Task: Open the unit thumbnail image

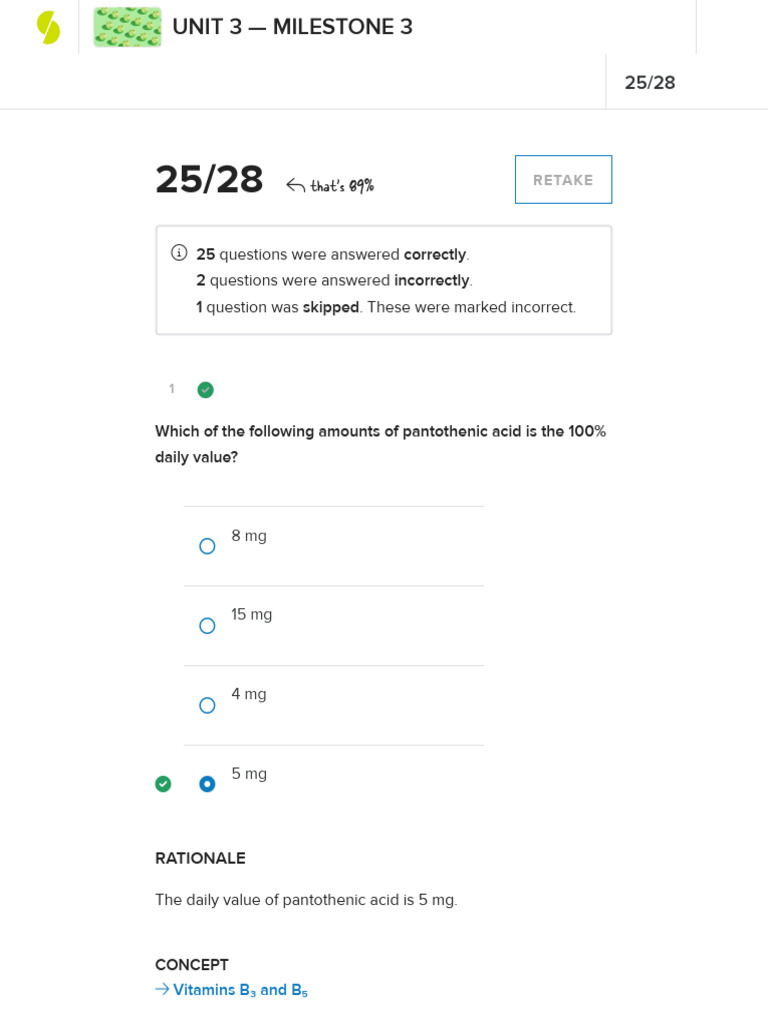Action: [127, 27]
